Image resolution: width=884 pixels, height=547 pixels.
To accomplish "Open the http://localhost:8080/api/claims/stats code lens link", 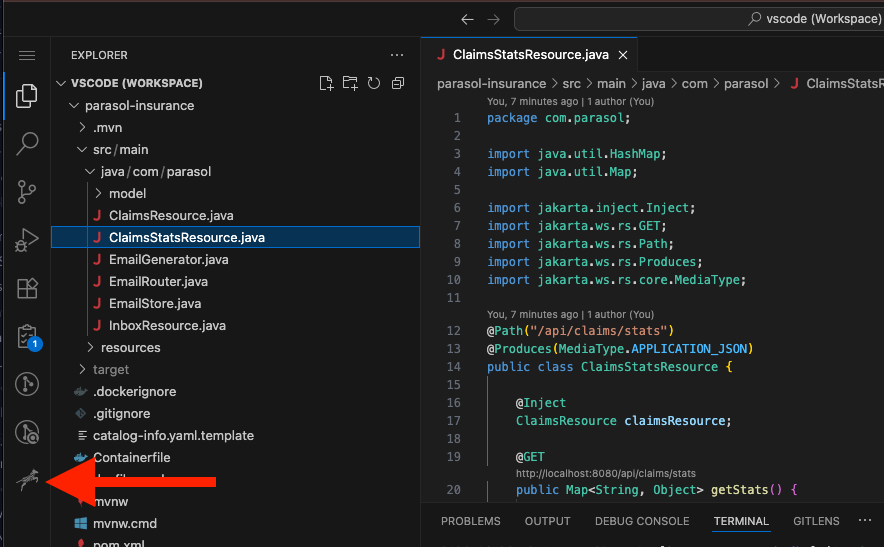I will pos(605,474).
